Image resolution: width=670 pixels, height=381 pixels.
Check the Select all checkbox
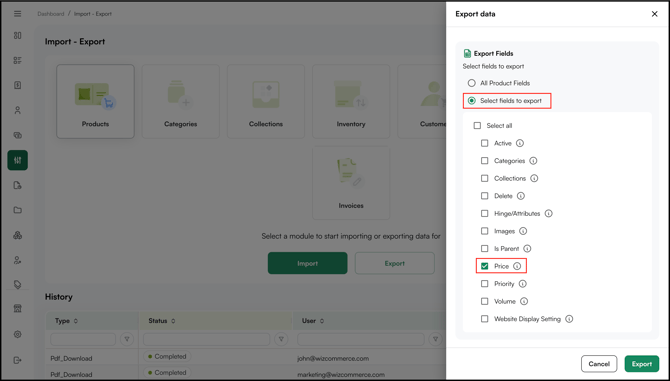coord(477,126)
